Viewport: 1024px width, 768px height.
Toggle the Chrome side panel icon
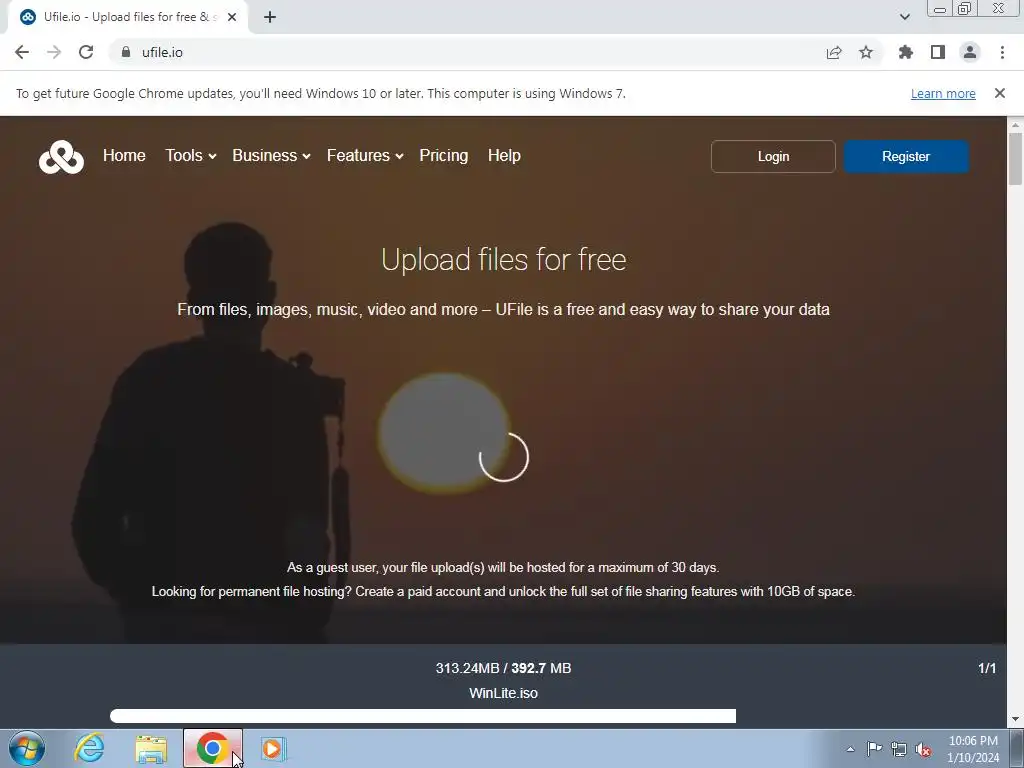(938, 52)
